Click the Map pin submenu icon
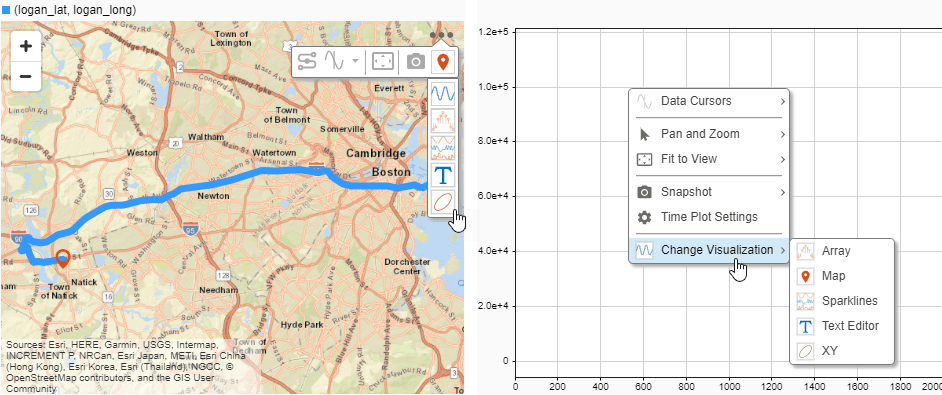 (805, 277)
